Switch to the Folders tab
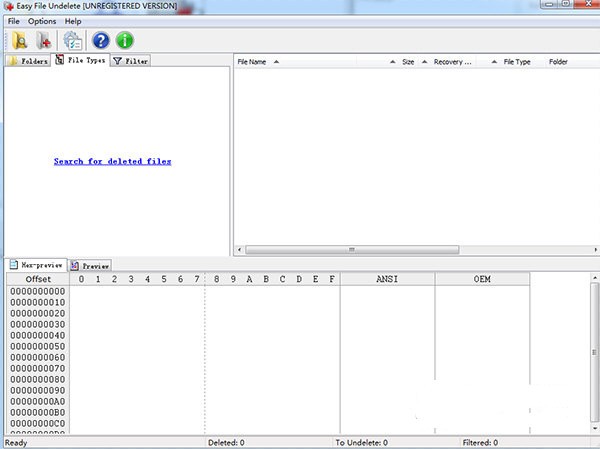Viewport: 600px width, 449px height. click(x=28, y=61)
